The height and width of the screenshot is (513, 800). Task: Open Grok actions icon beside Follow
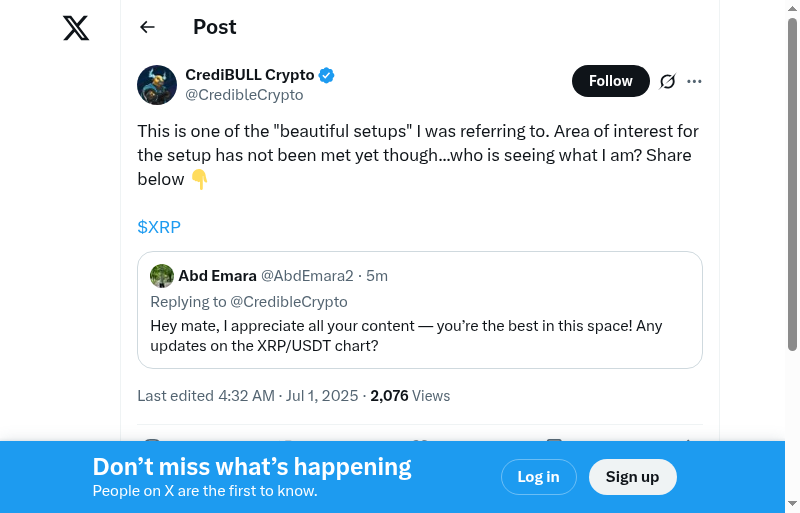click(x=668, y=81)
